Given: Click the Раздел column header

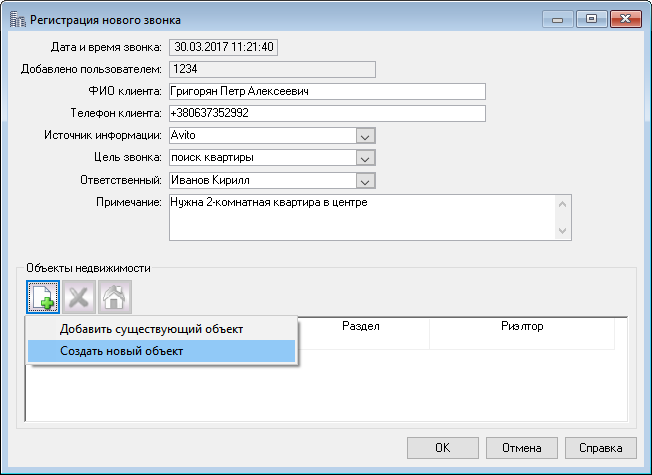Looking at the screenshot, I should (x=361, y=326).
